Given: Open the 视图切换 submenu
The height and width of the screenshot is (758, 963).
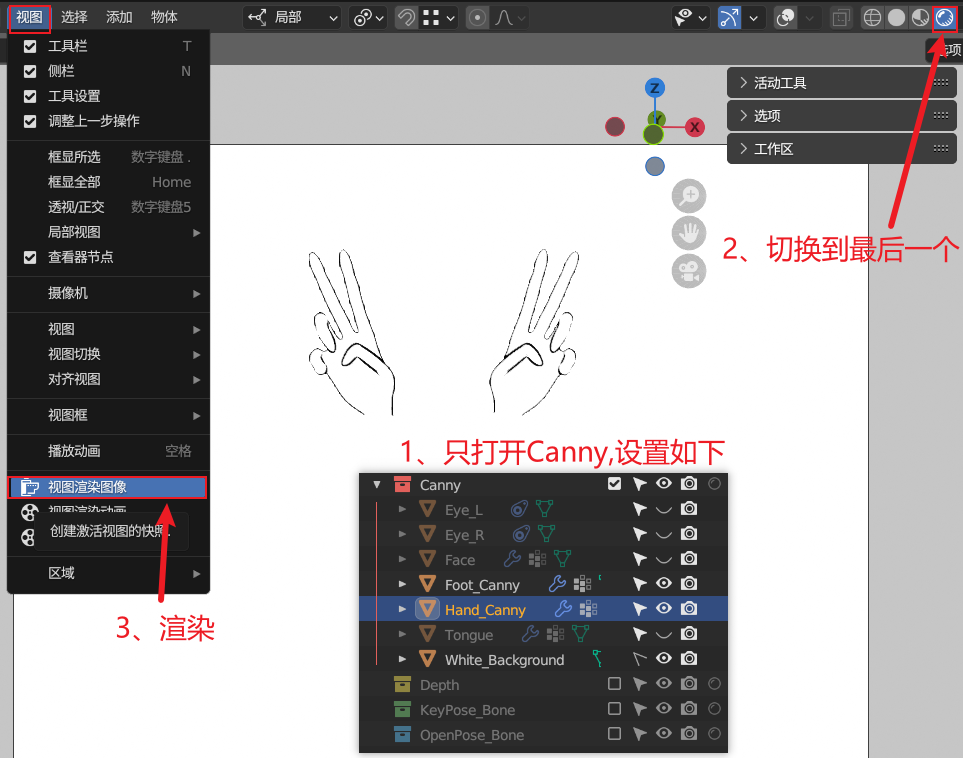Looking at the screenshot, I should tap(108, 354).
